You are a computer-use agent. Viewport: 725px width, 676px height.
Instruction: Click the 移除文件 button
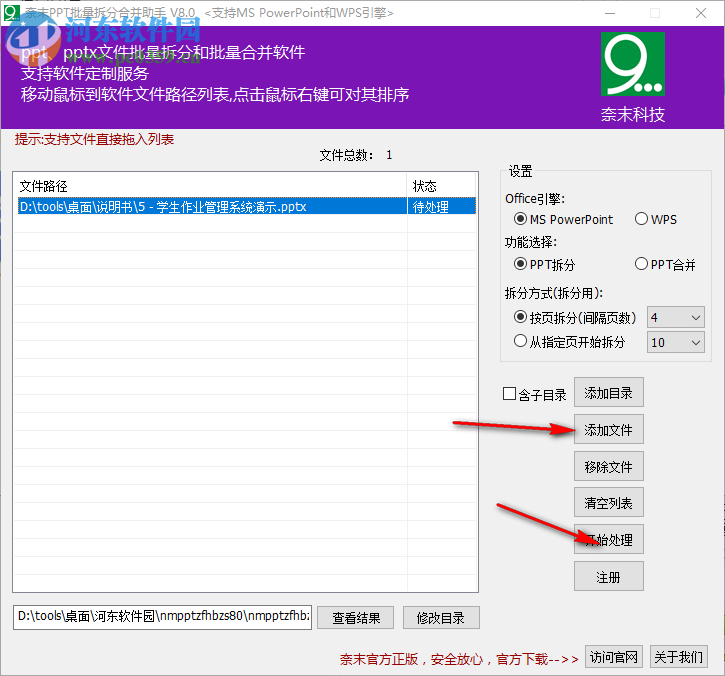[608, 467]
